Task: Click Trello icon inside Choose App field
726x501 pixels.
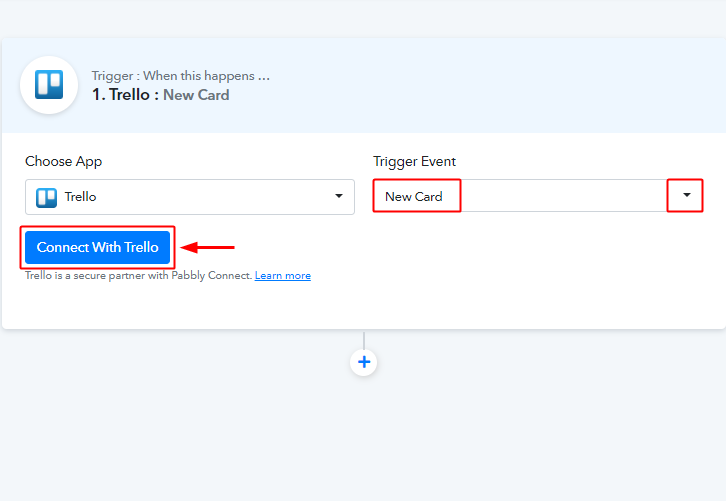Action: pos(46,197)
